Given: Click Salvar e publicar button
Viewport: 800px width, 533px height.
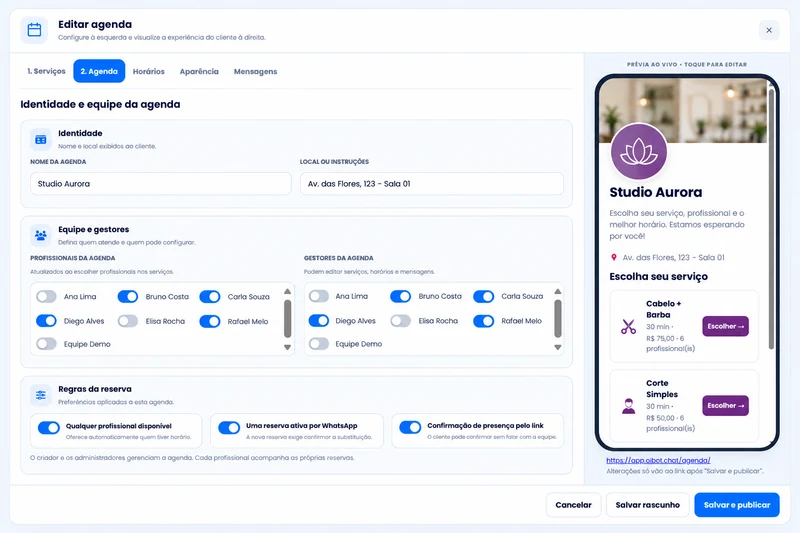Looking at the screenshot, I should click(x=737, y=504).
